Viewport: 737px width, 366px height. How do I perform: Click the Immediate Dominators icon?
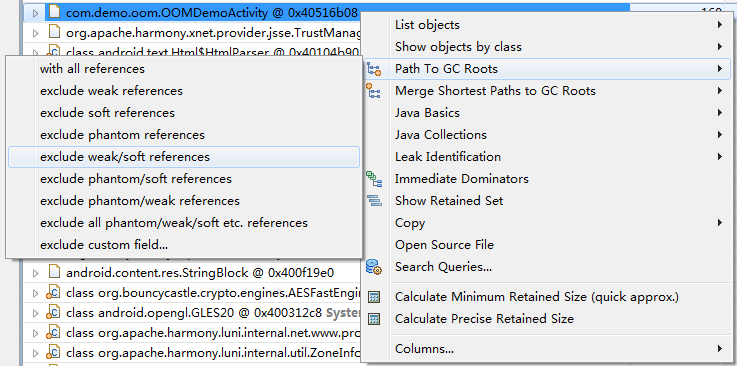click(x=374, y=179)
